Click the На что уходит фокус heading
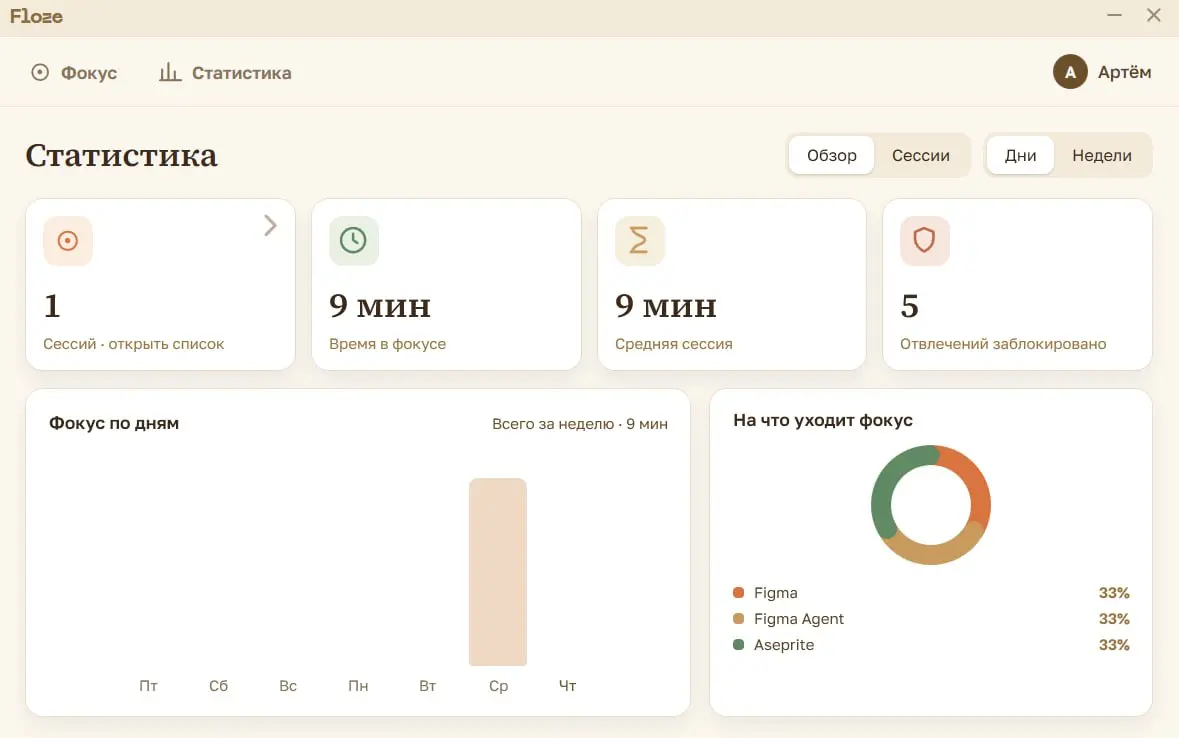This screenshot has width=1179, height=738. click(x=823, y=420)
